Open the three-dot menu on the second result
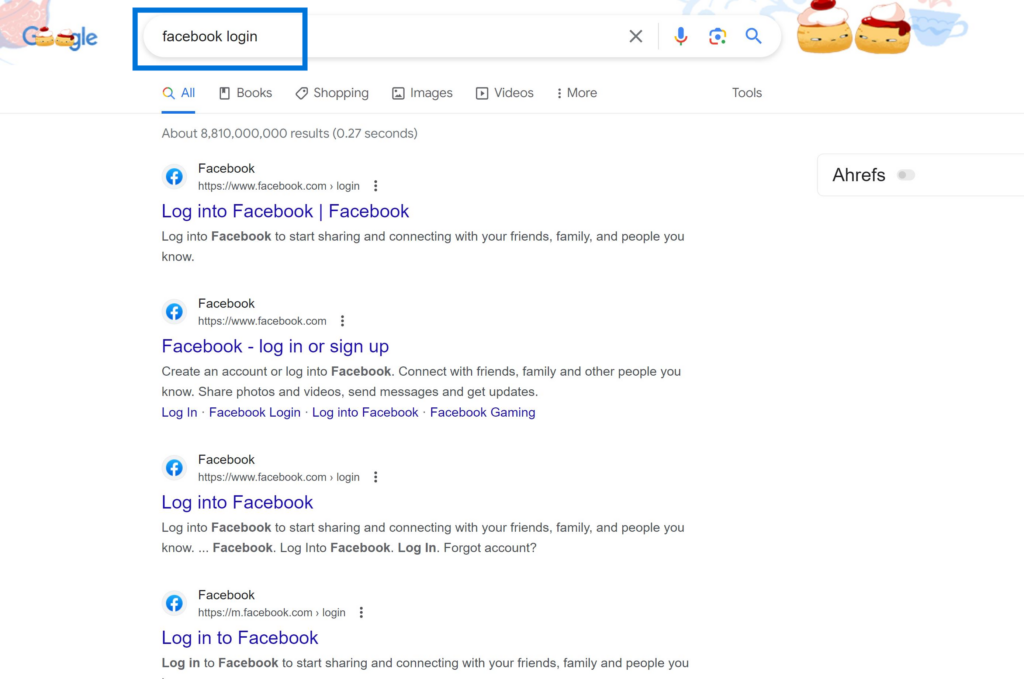The width and height of the screenshot is (1024, 679). (x=342, y=320)
